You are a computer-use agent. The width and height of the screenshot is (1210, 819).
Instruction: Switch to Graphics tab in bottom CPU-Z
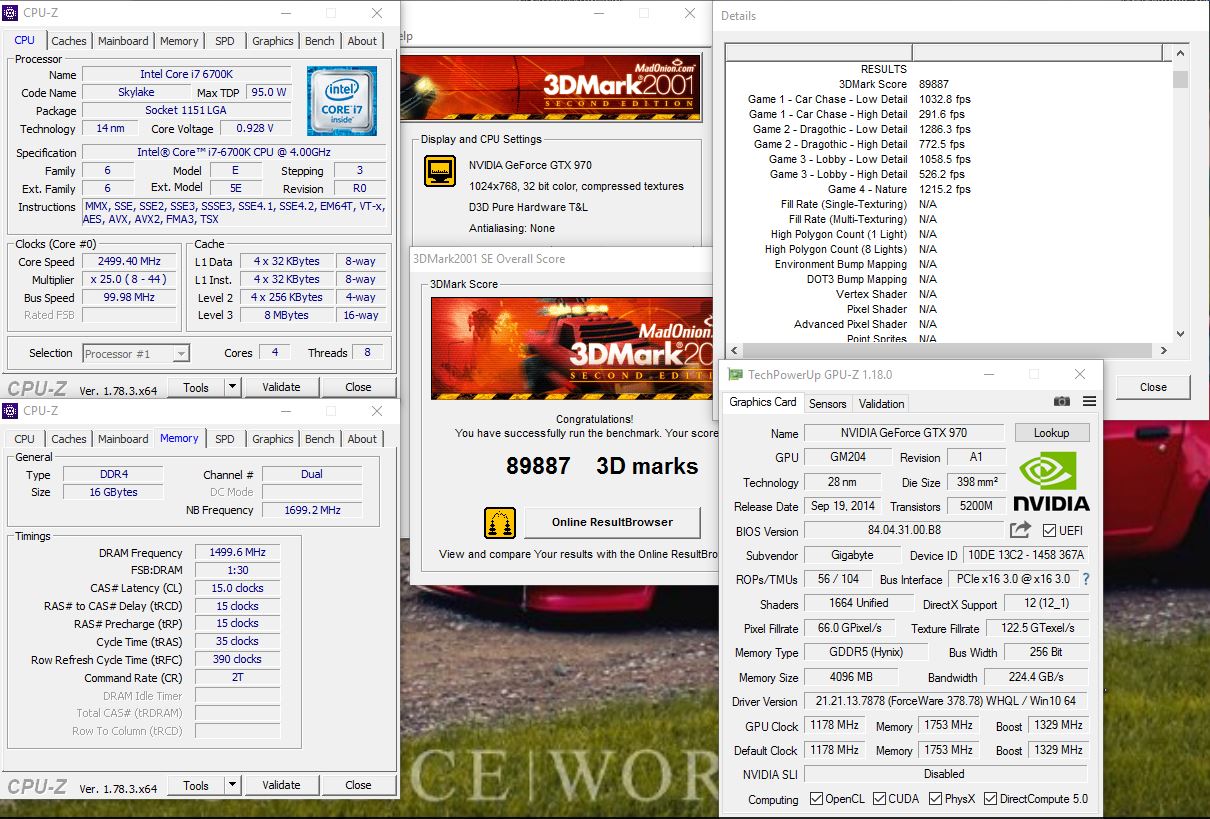[273, 439]
